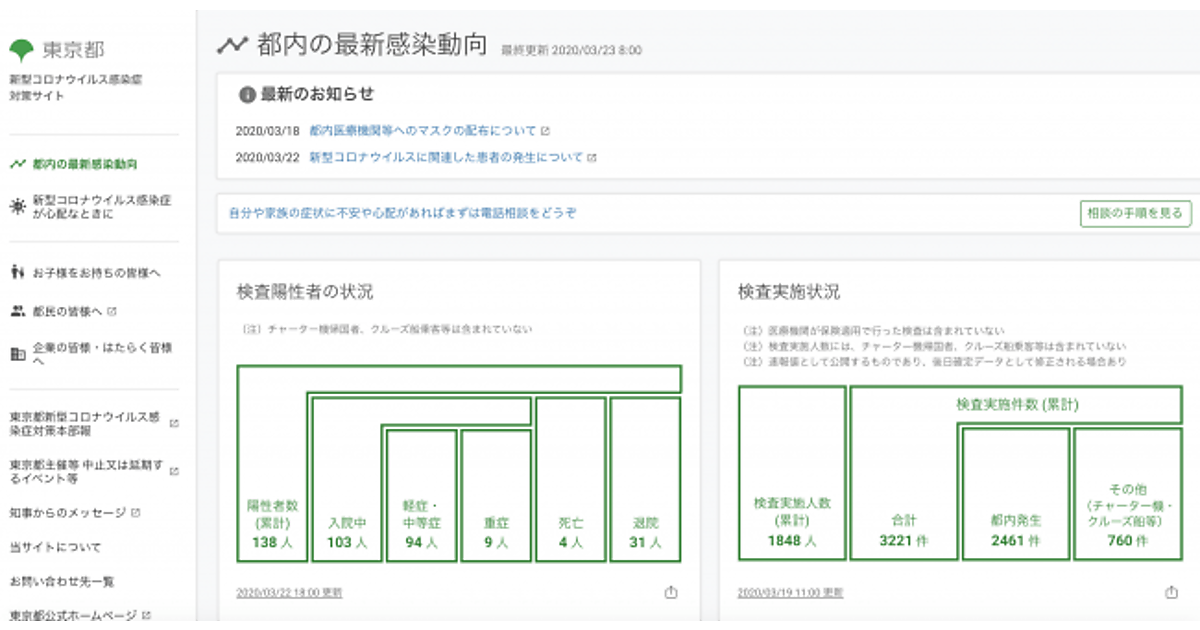The image size is (1200, 630).
Task: Click the building icon beside 企業の皆様
Action: pos(17,353)
